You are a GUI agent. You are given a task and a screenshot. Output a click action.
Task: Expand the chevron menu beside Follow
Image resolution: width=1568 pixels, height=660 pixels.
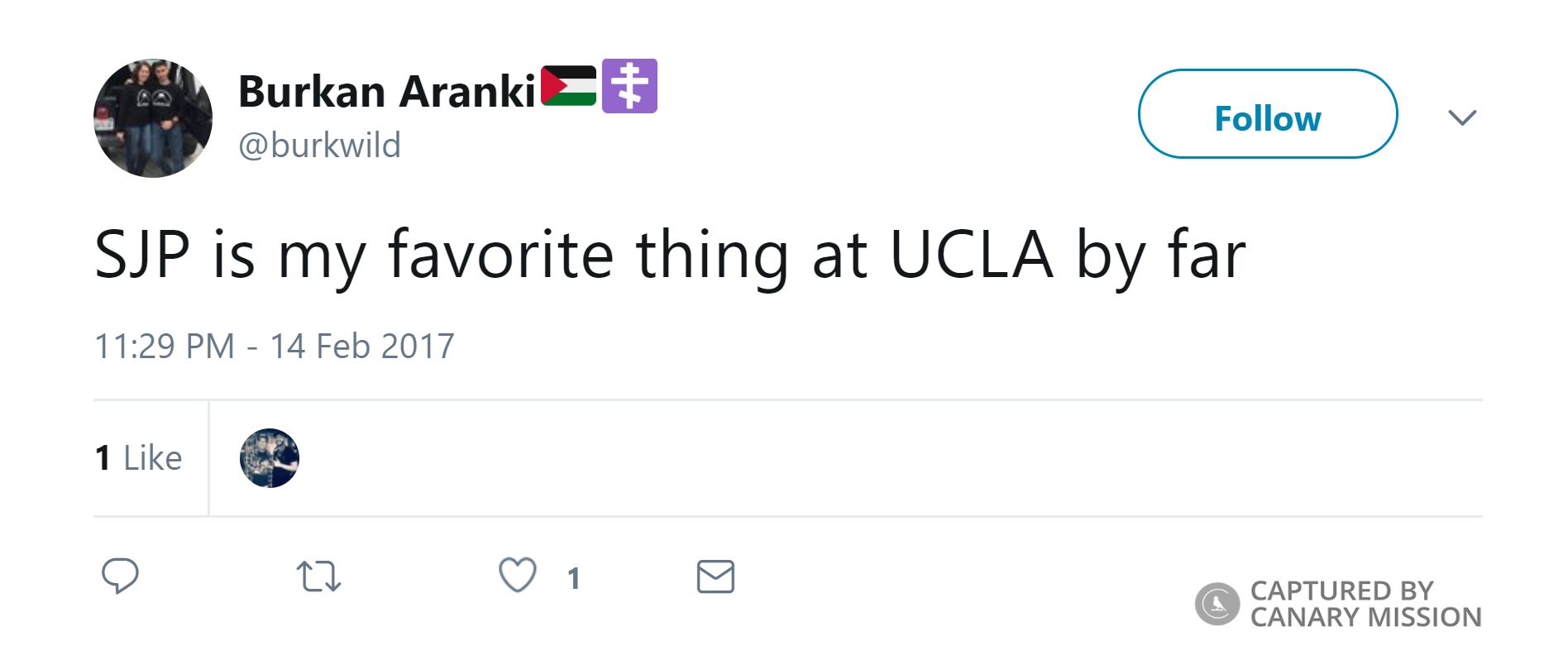1462,117
